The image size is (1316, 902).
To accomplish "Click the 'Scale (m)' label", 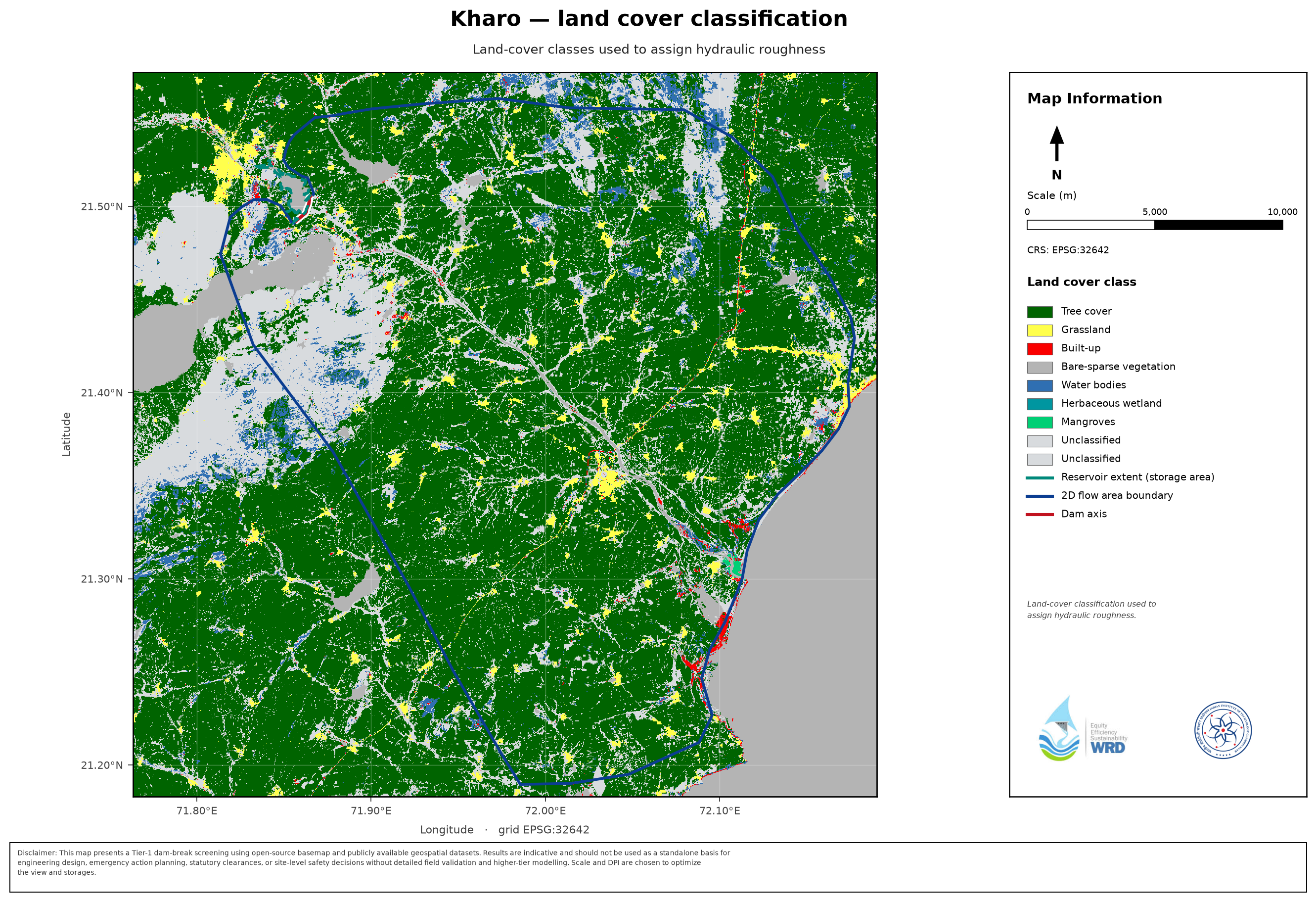I will click(1051, 195).
